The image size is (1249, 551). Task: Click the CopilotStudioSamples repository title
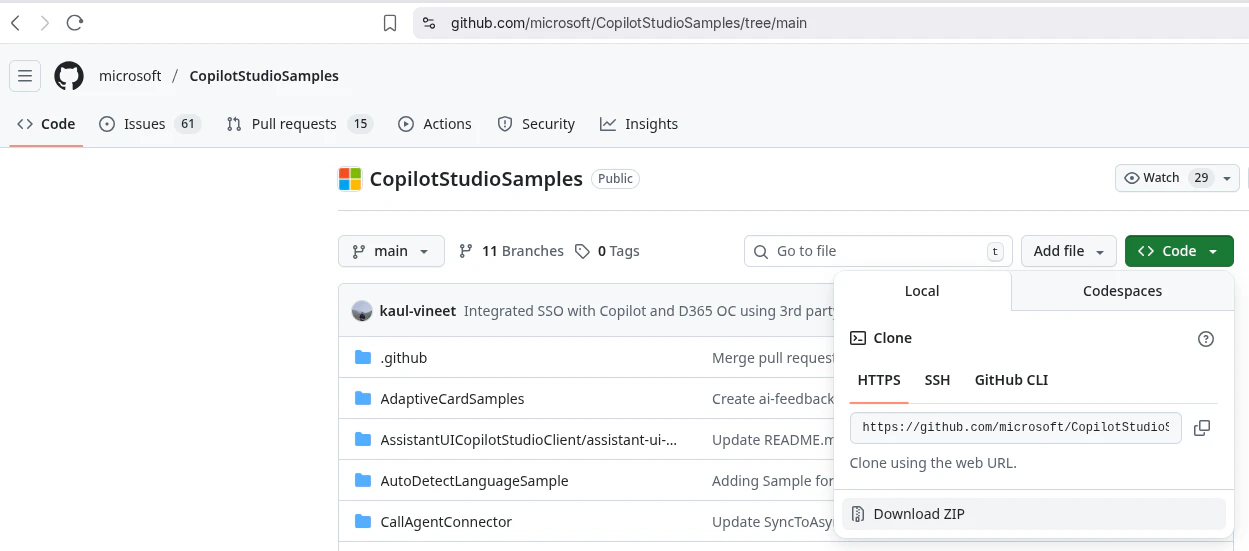(476, 179)
